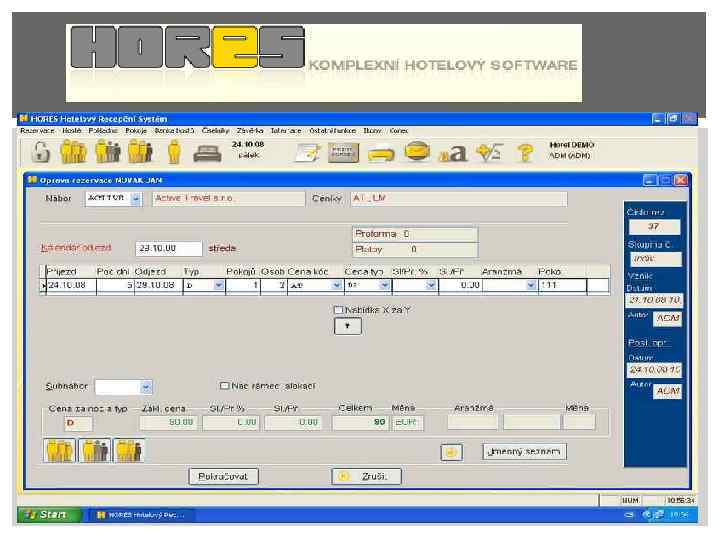The width and height of the screenshot is (720, 540).
Task: Click the three yellow guests toolbar icon
Action: (x=73, y=152)
